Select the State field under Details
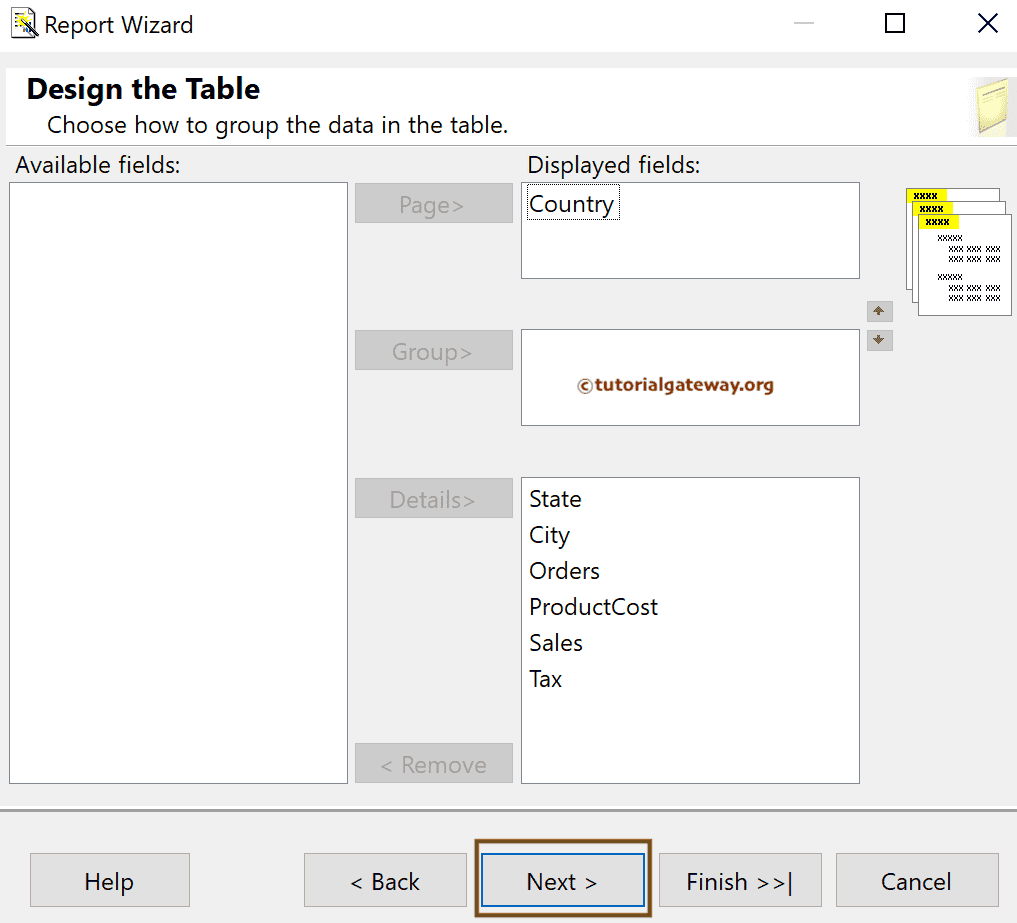Image resolution: width=1017 pixels, height=923 pixels. [554, 498]
